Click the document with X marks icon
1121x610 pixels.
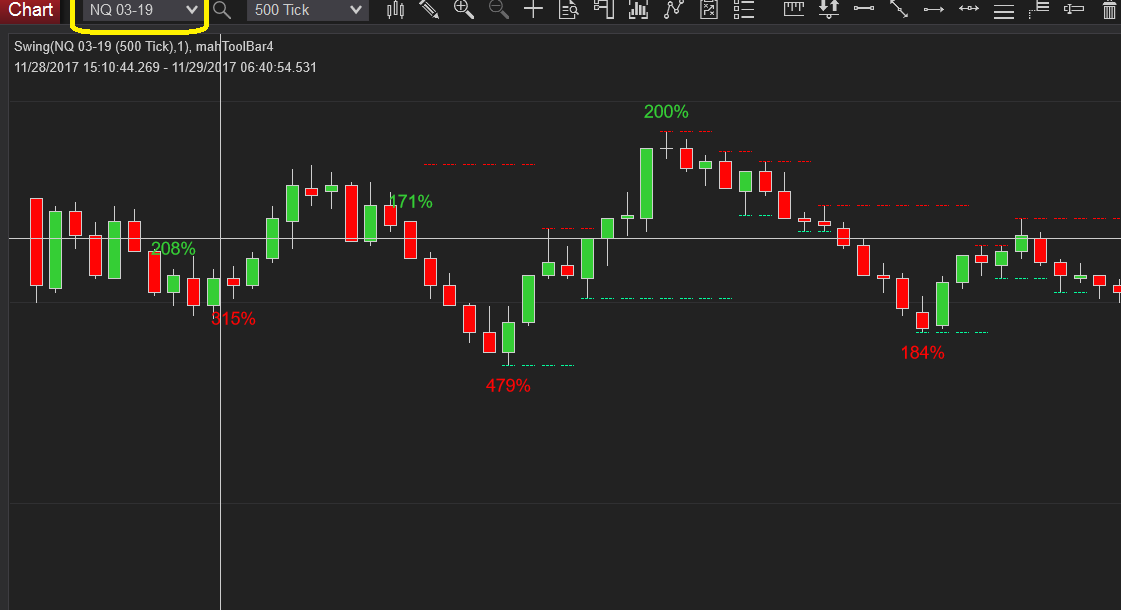(708, 9)
